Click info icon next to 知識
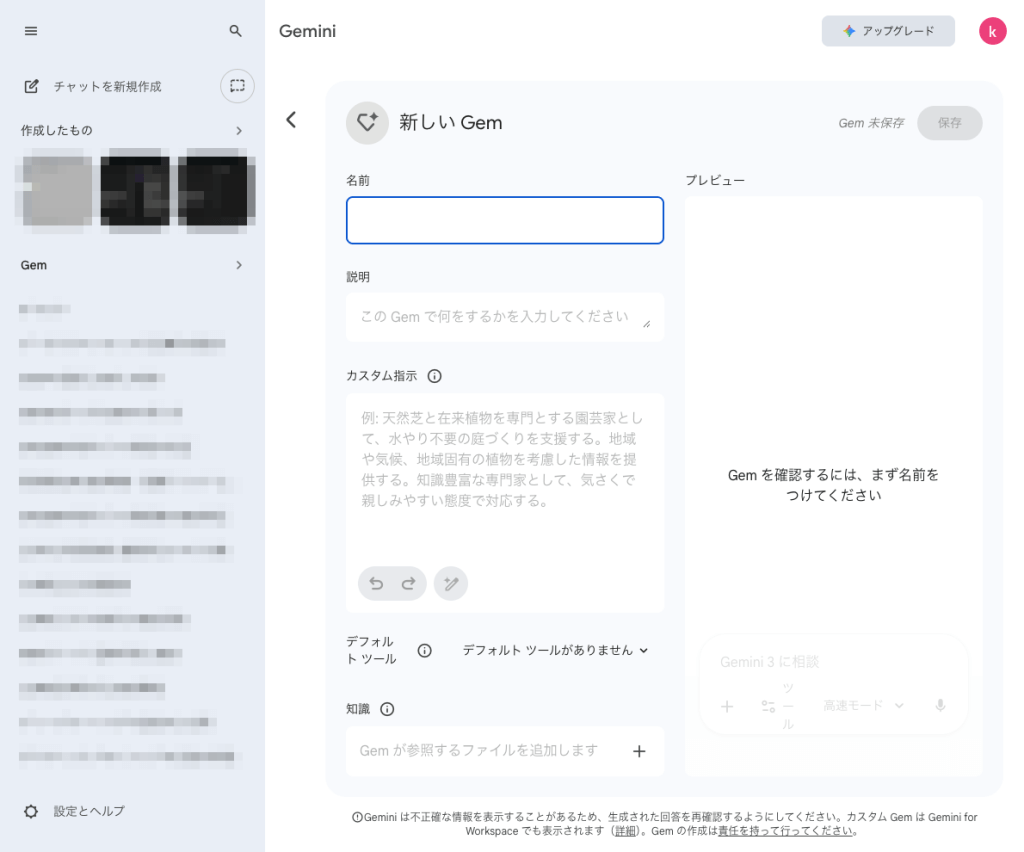 click(387, 709)
